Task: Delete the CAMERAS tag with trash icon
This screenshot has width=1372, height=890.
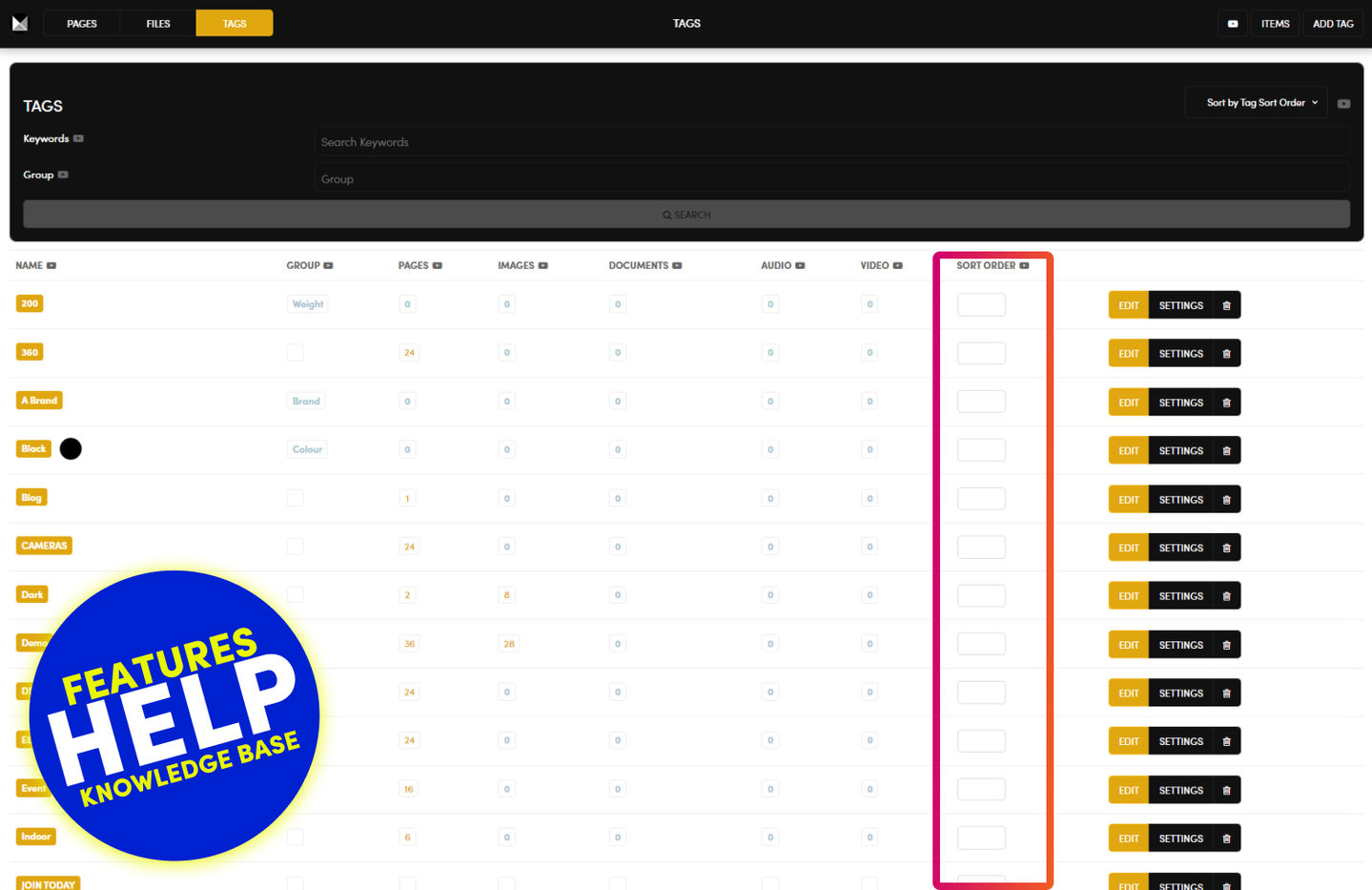Action: click(x=1226, y=548)
